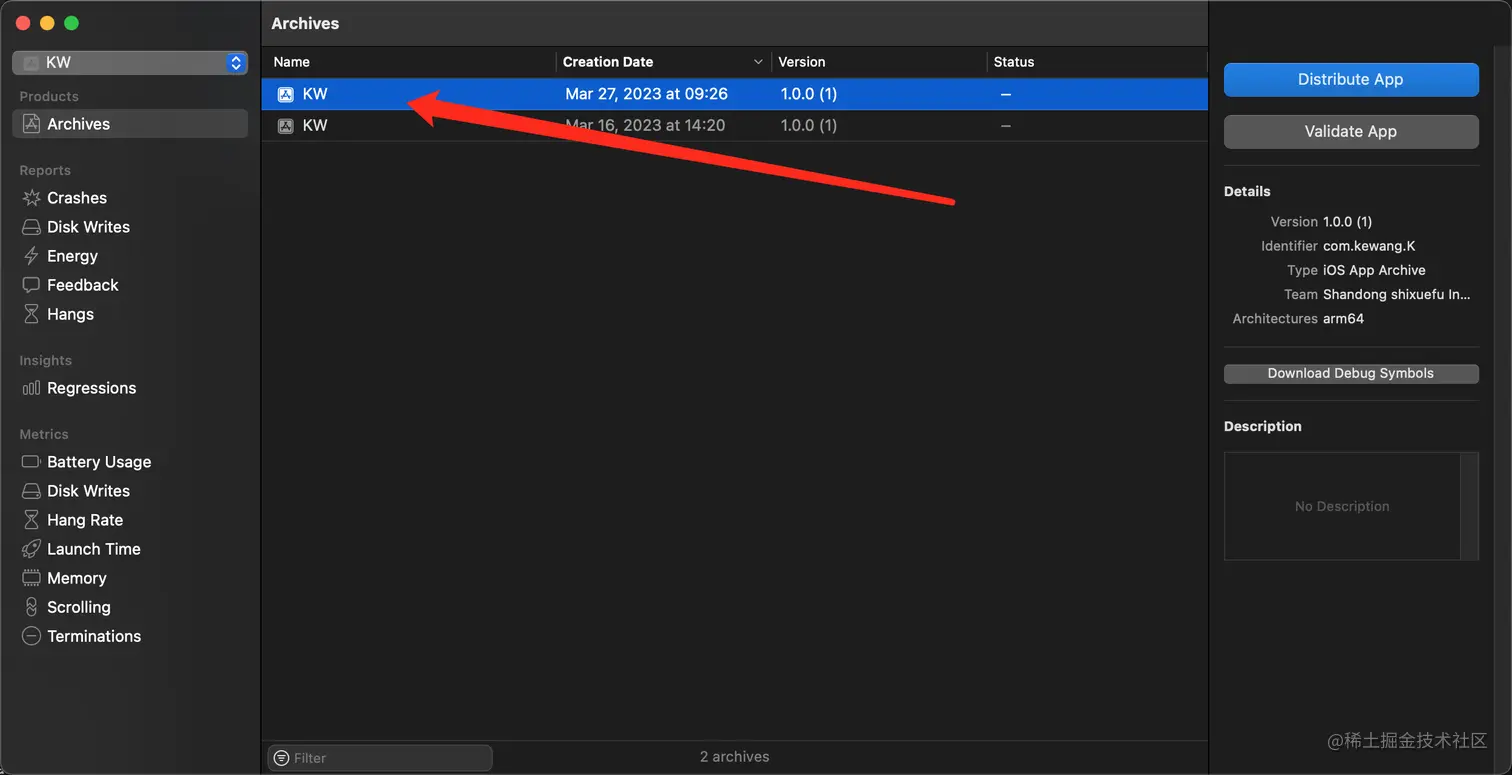Click the 2 archives count label

pyautogui.click(x=735, y=757)
